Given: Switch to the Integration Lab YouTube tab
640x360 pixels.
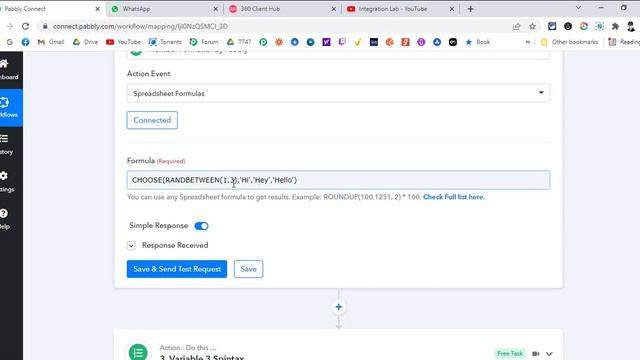Looking at the screenshot, I should click(400, 9).
